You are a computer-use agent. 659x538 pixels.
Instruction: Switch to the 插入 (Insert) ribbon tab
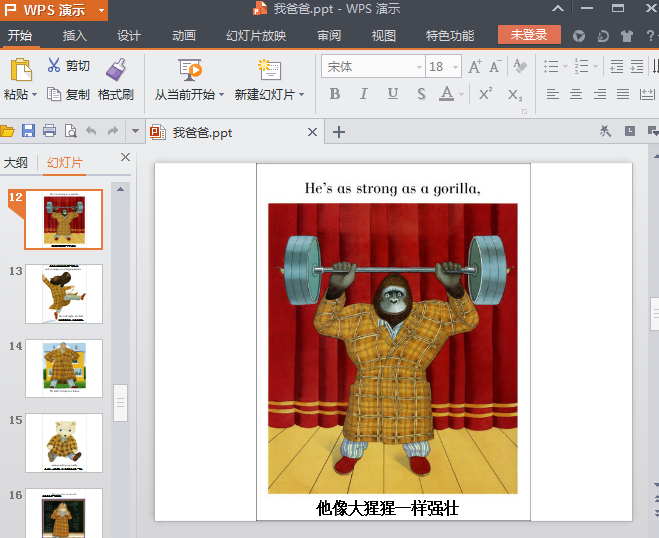[75, 35]
